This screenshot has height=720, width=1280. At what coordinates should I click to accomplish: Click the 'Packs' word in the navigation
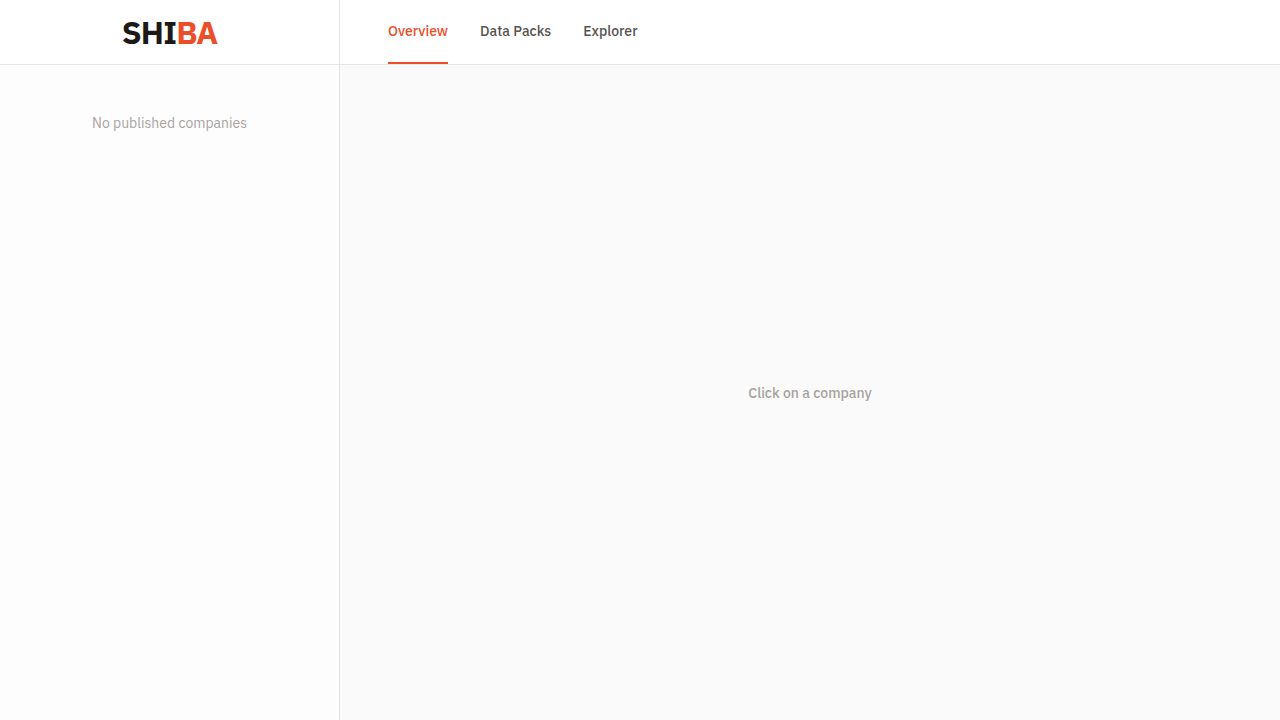click(x=532, y=31)
